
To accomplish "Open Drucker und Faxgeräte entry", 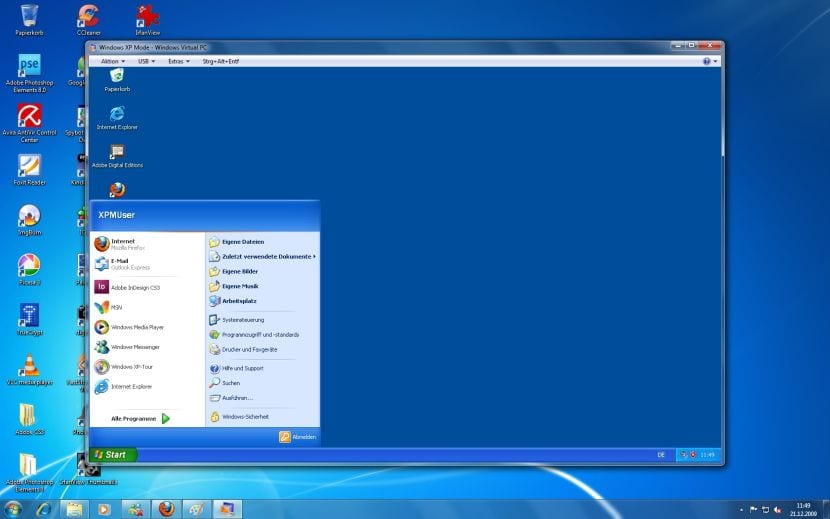I will (x=263, y=350).
